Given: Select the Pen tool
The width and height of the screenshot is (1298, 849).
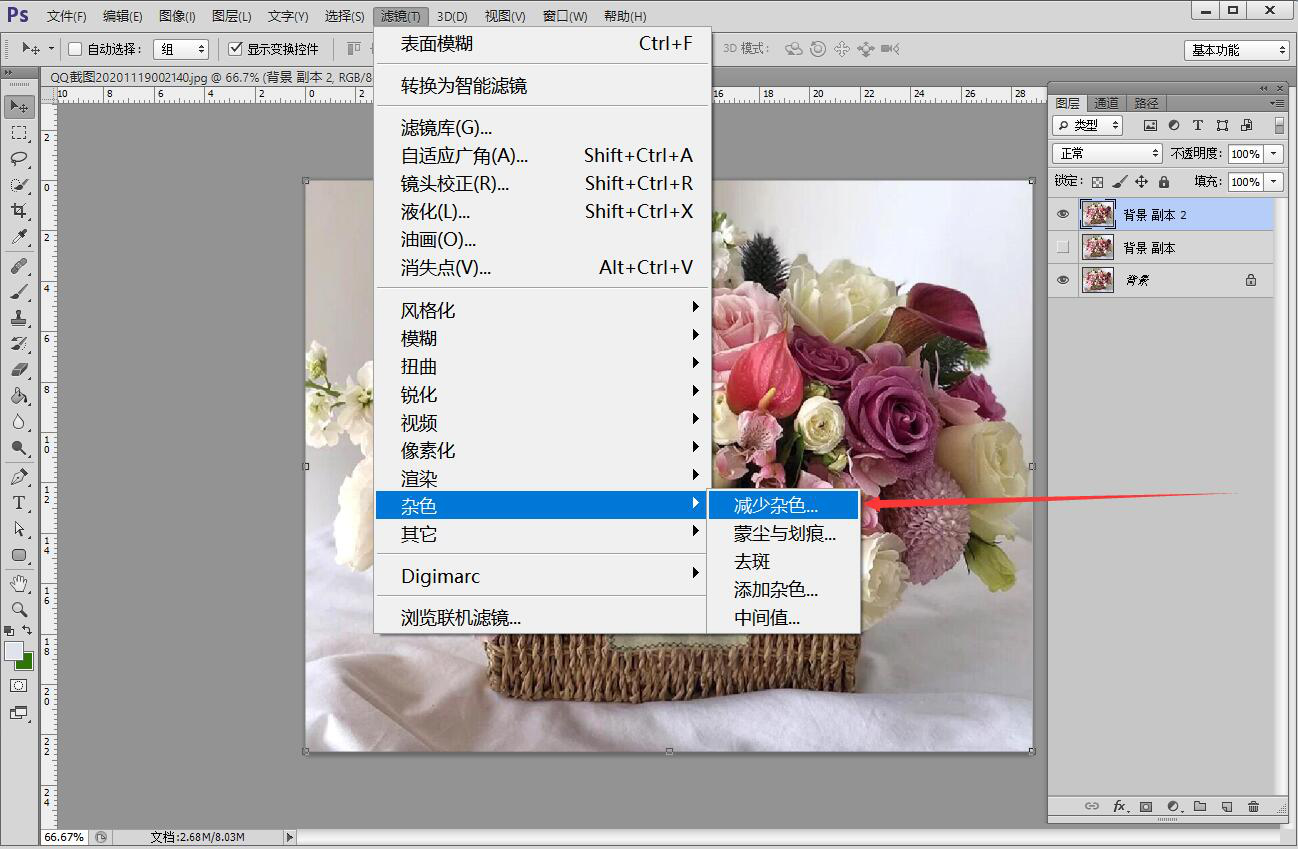Looking at the screenshot, I should pyautogui.click(x=19, y=477).
